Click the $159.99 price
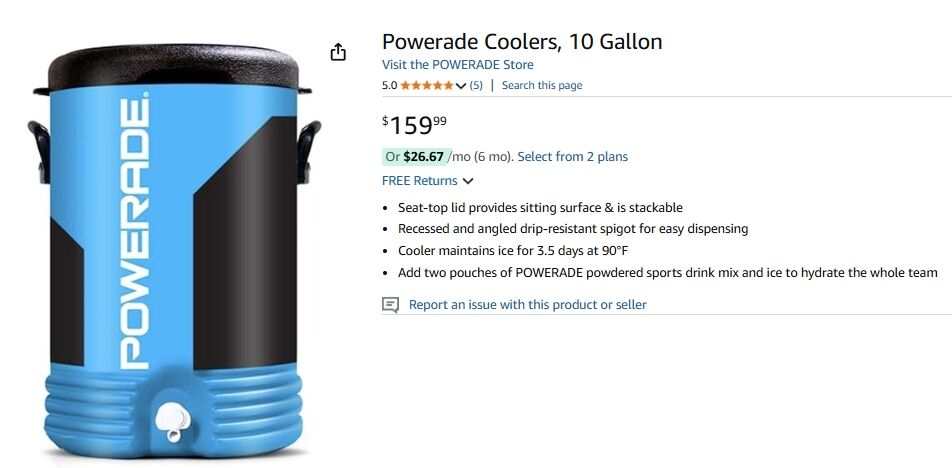This screenshot has height=468, width=952. click(414, 125)
